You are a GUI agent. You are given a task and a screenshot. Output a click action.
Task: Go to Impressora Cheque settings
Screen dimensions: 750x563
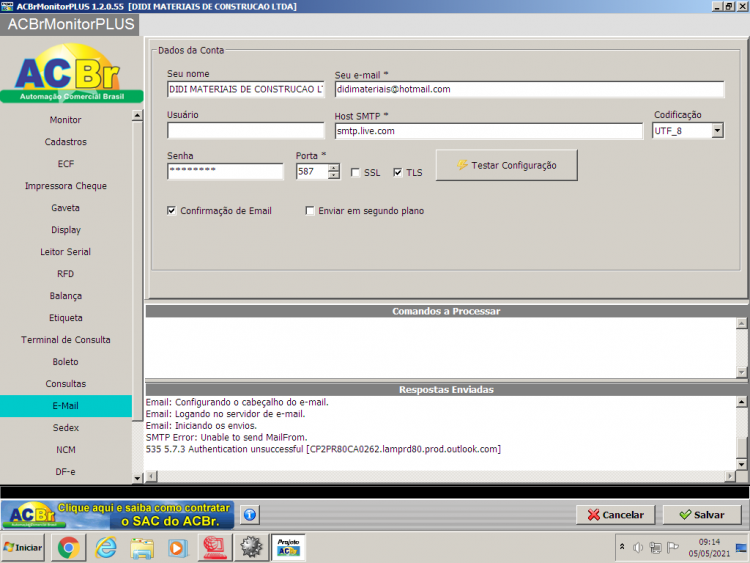(66, 186)
